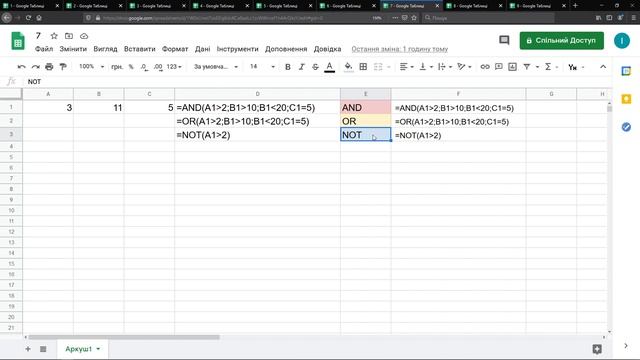640x360 pixels.
Task: Open the Дані menu
Action: click(202, 49)
